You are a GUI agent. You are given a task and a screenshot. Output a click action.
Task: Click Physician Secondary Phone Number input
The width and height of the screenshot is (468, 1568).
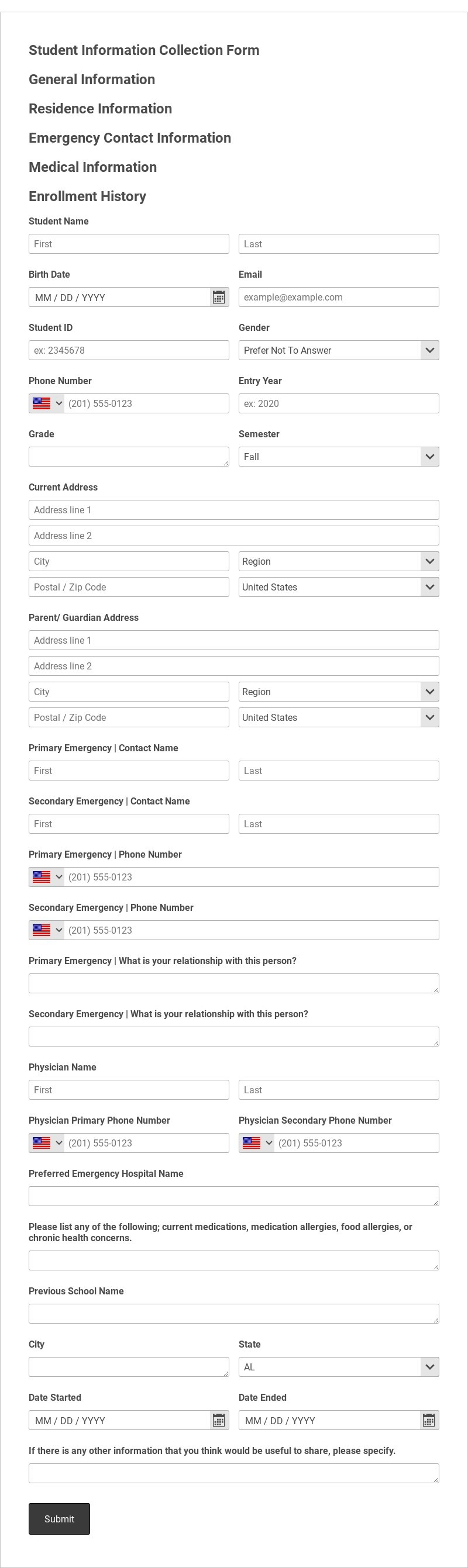[356, 1143]
